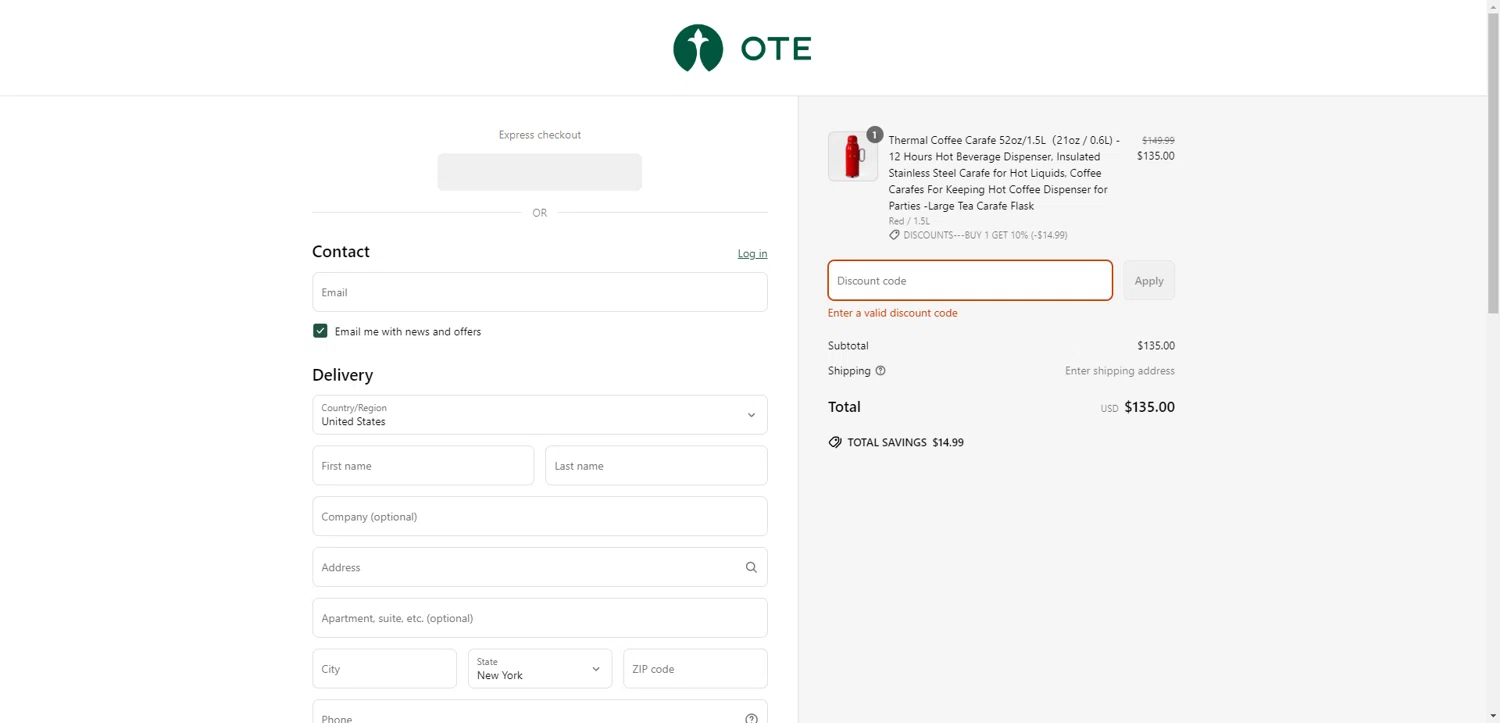Click the Contact section heading
1500x723 pixels.
[341, 252]
